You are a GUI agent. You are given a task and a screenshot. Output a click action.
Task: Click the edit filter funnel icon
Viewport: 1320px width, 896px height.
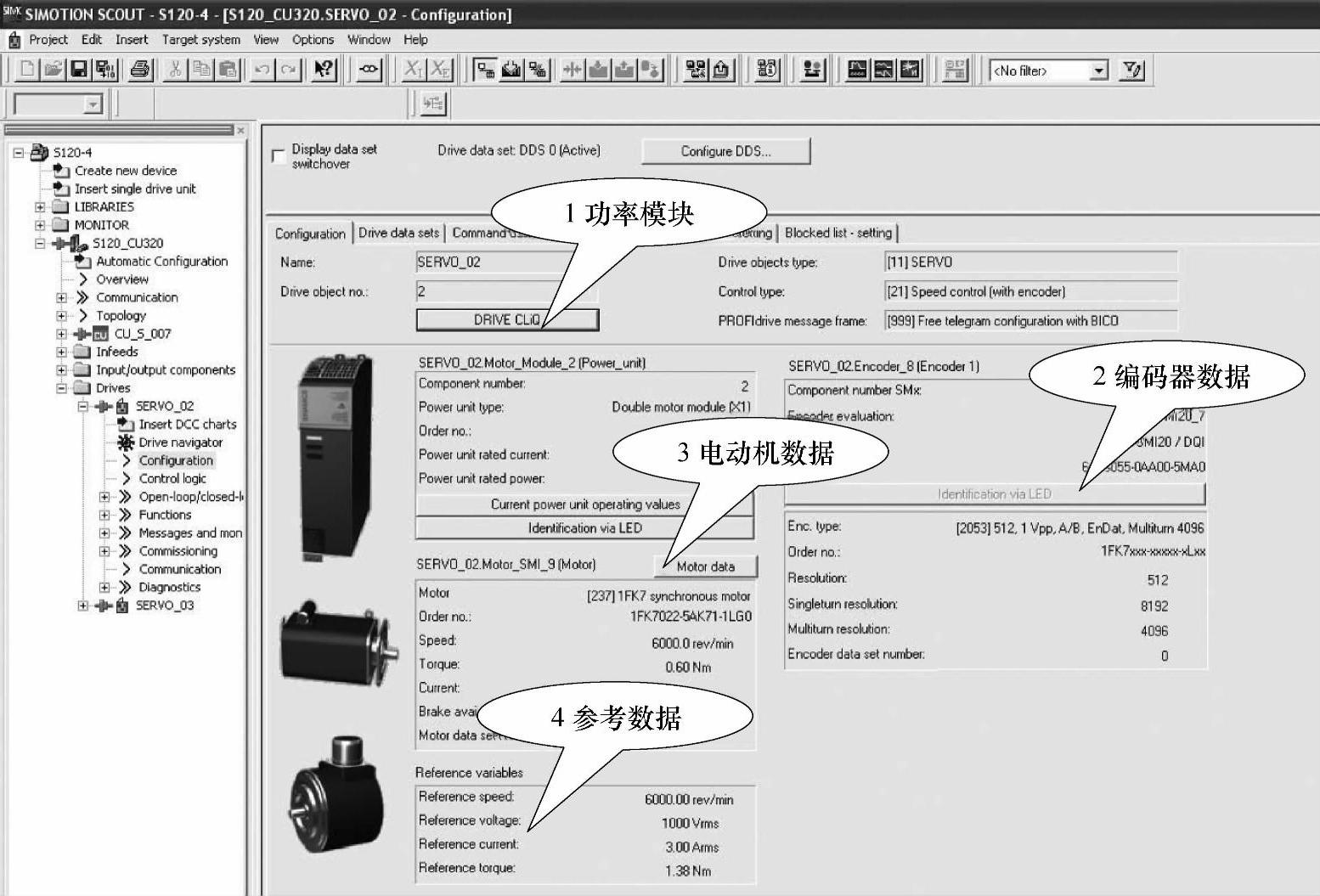1132,70
